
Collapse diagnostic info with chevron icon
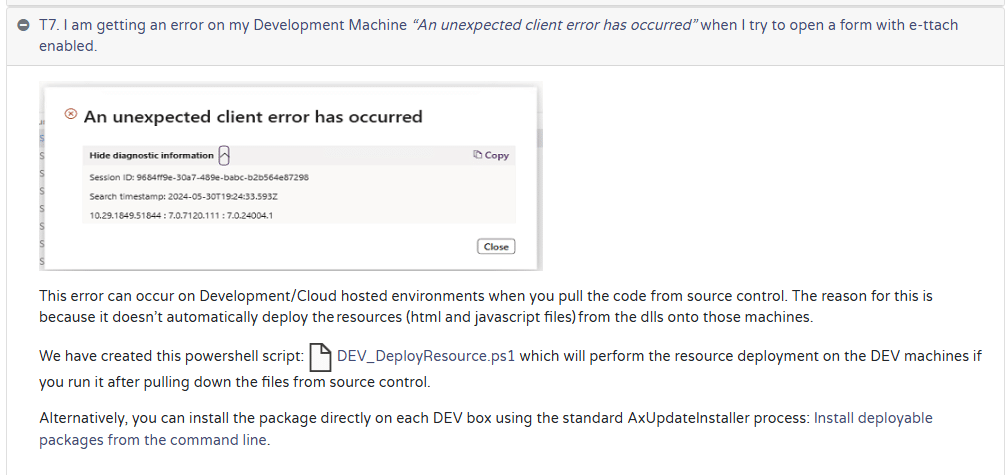coord(225,155)
